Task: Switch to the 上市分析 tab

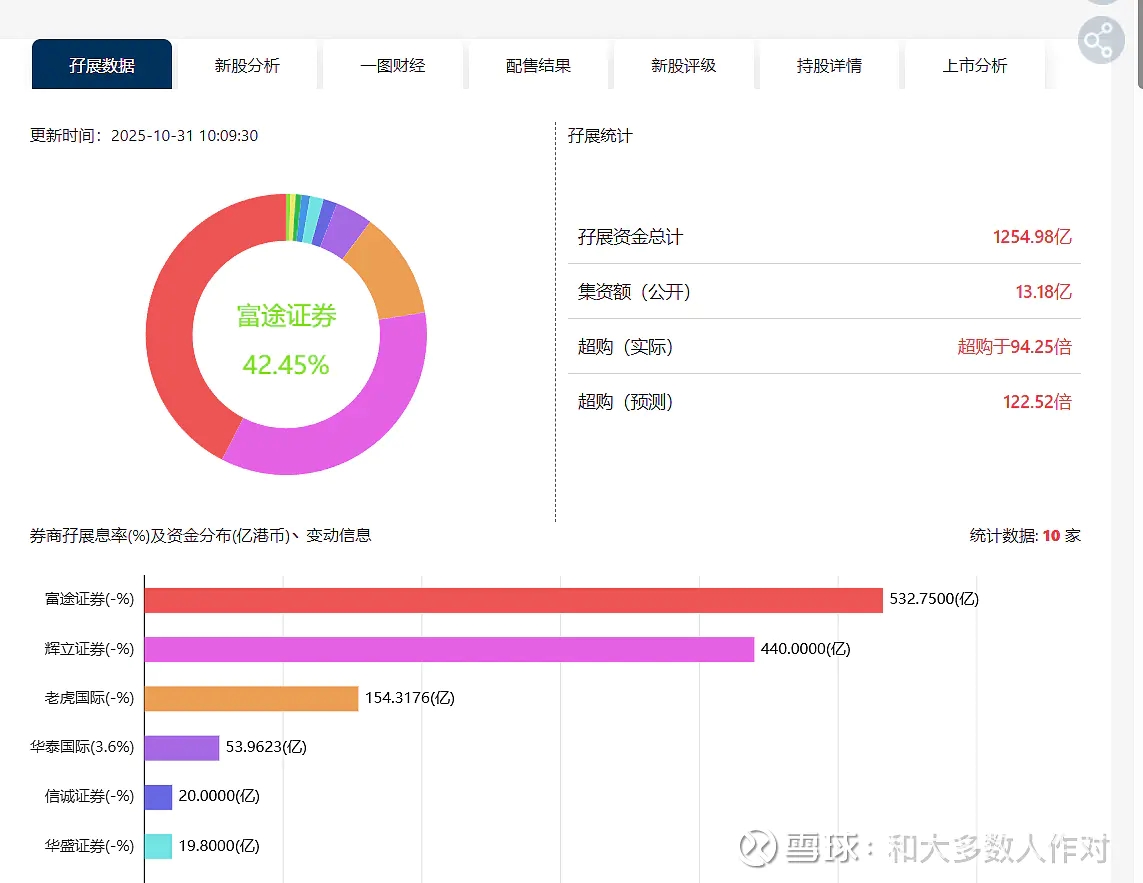Action: point(975,65)
